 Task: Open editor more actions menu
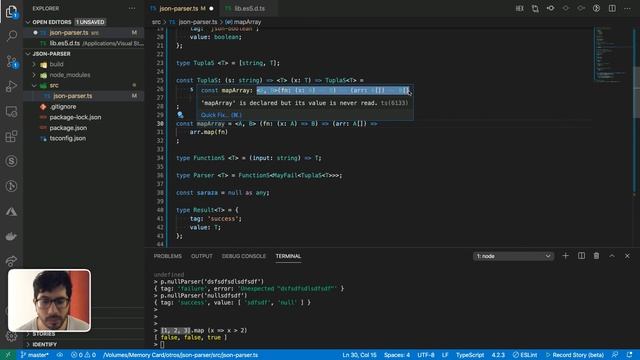pyautogui.click(x=627, y=8)
